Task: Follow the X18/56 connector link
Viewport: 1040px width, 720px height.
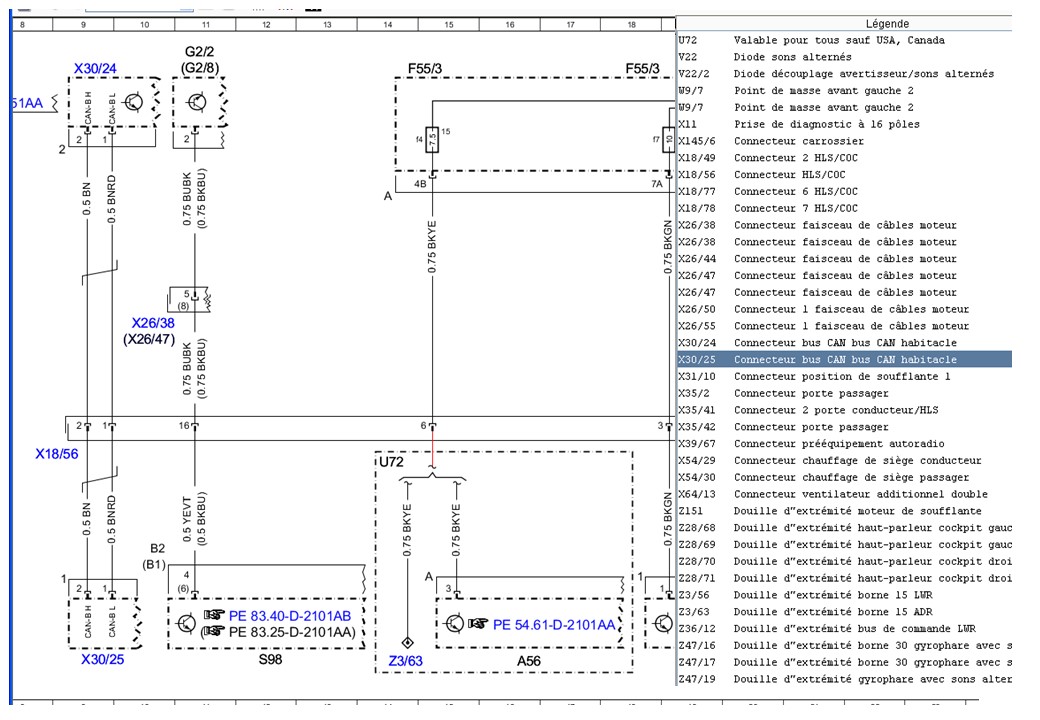Action: coord(56,454)
